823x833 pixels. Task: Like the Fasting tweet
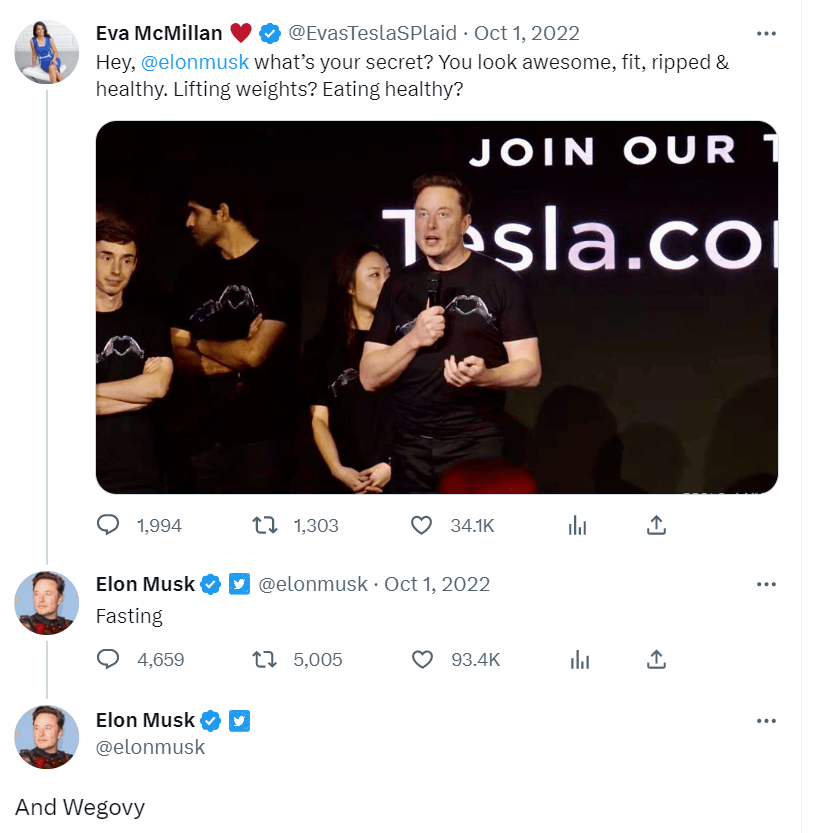(422, 659)
